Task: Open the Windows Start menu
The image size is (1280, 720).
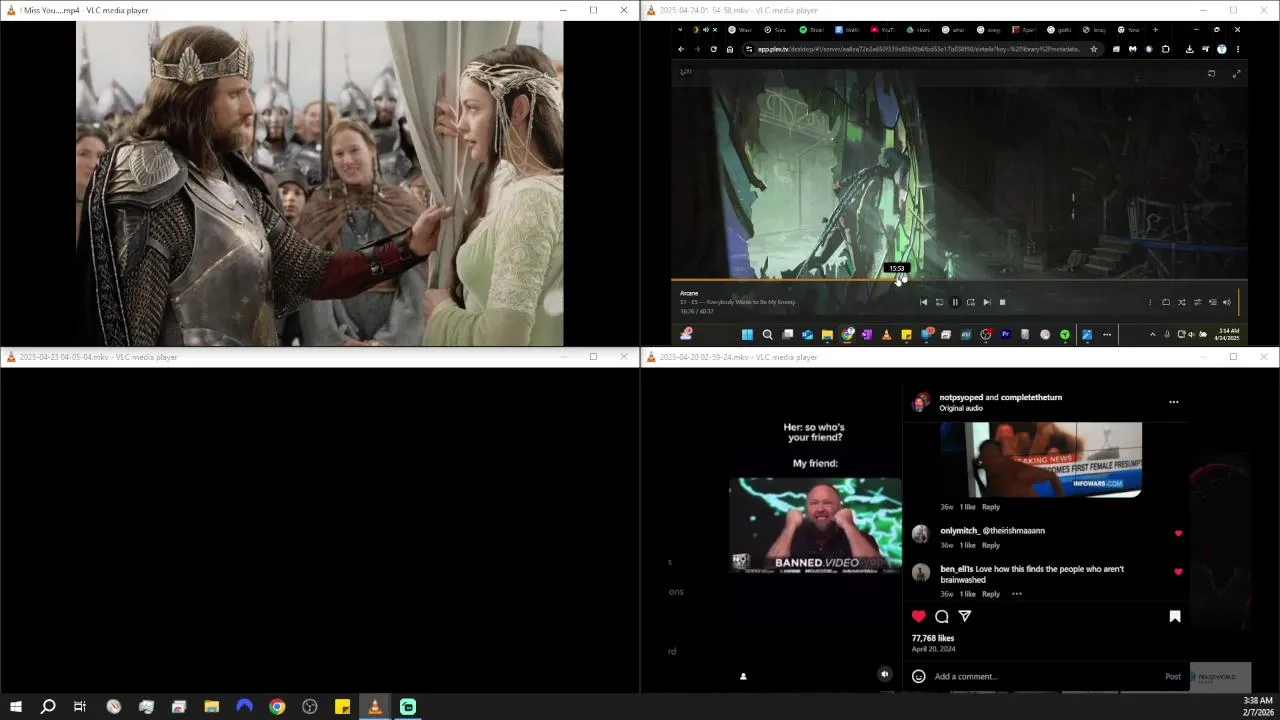Action: click(15, 707)
